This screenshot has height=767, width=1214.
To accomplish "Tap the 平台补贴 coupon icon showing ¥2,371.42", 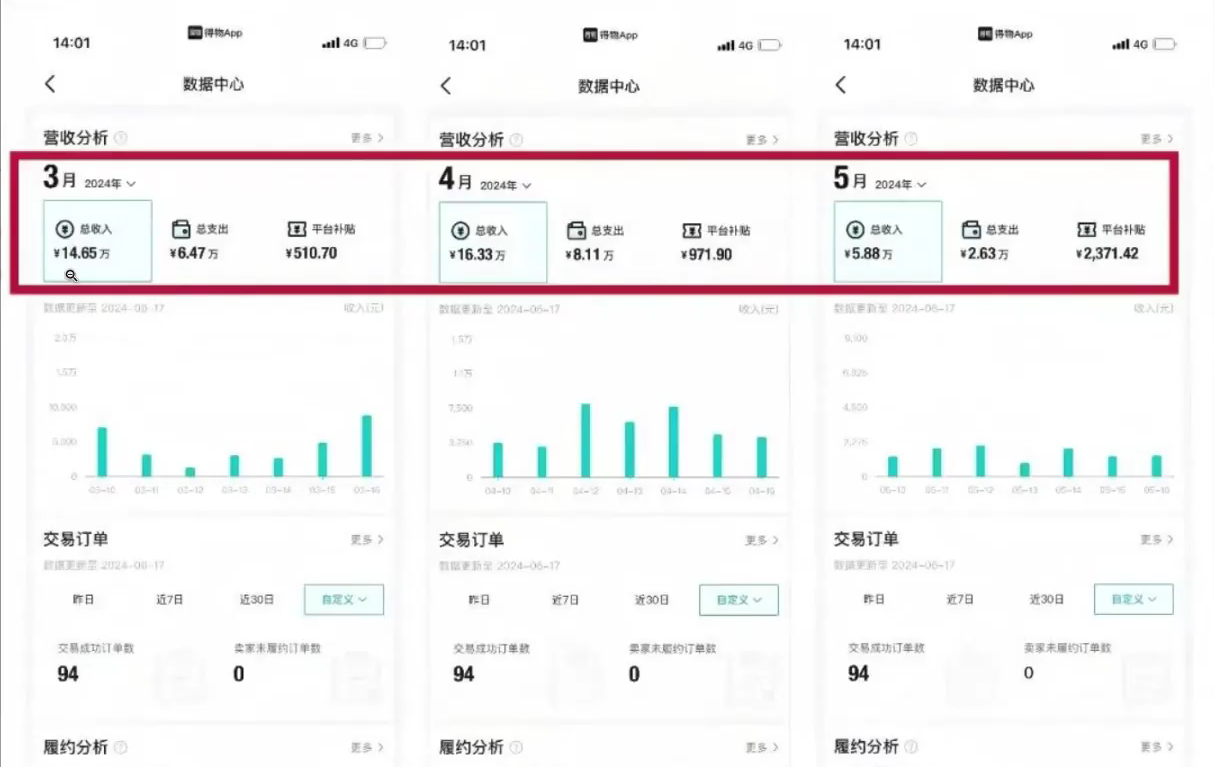I will click(x=1087, y=229).
